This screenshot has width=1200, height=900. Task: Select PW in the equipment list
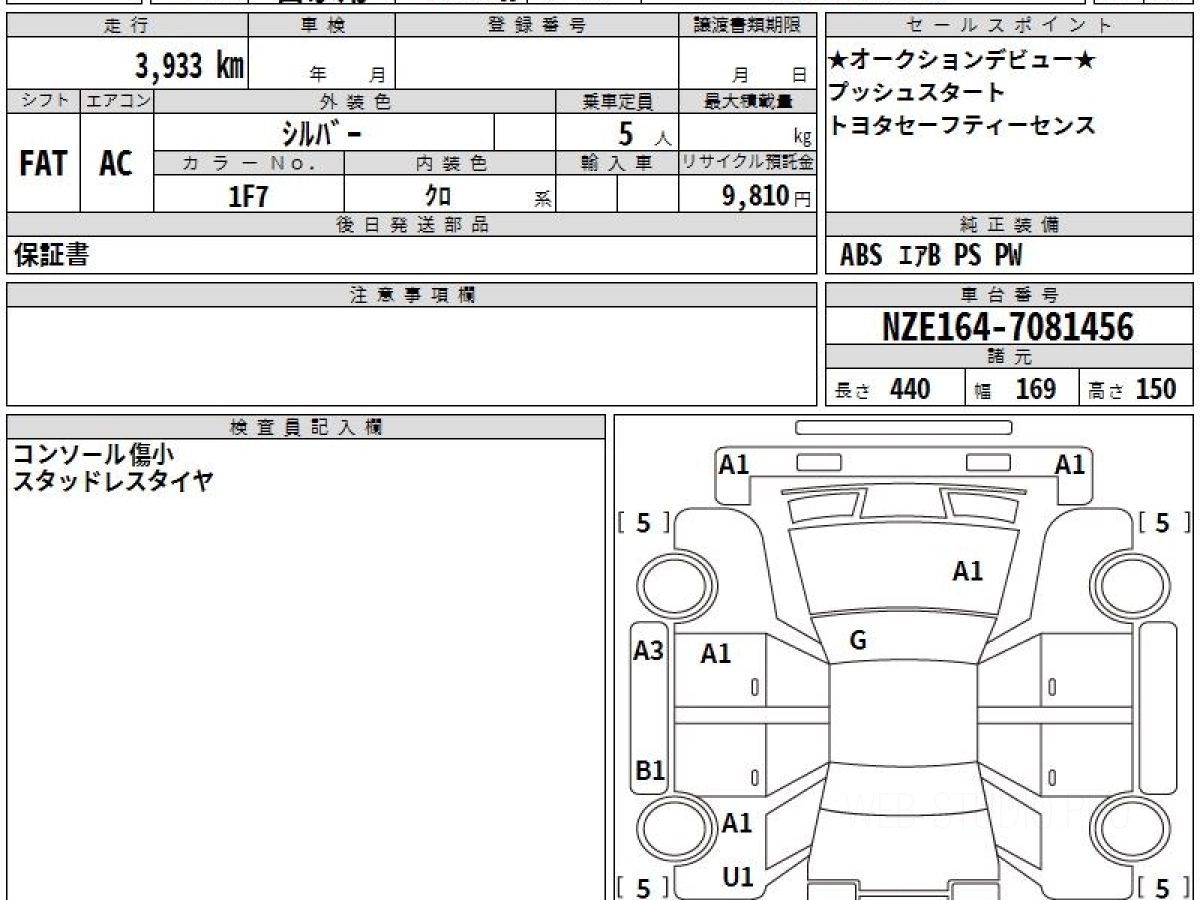(x=1009, y=256)
